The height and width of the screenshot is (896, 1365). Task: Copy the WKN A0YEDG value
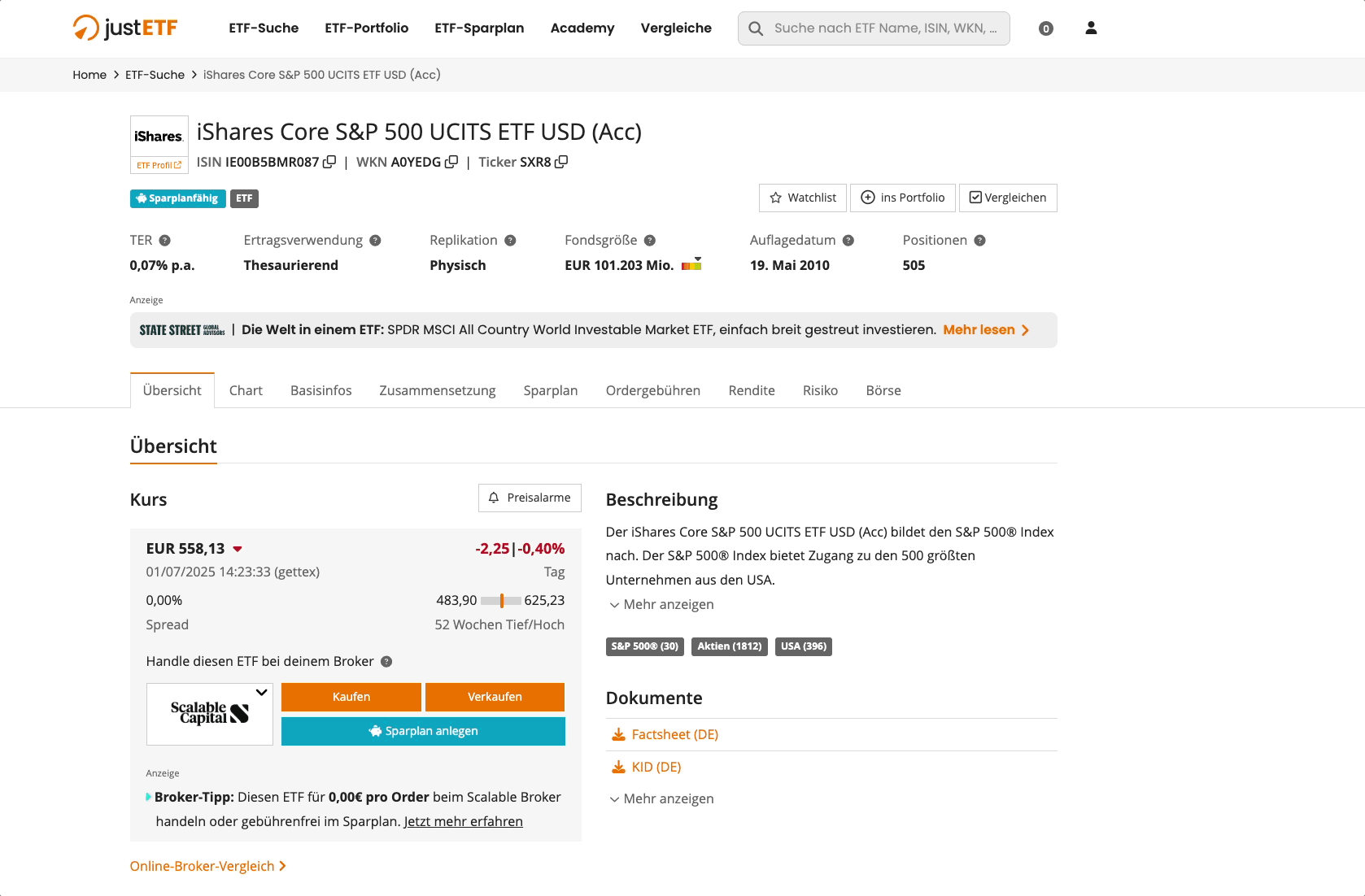tap(451, 162)
